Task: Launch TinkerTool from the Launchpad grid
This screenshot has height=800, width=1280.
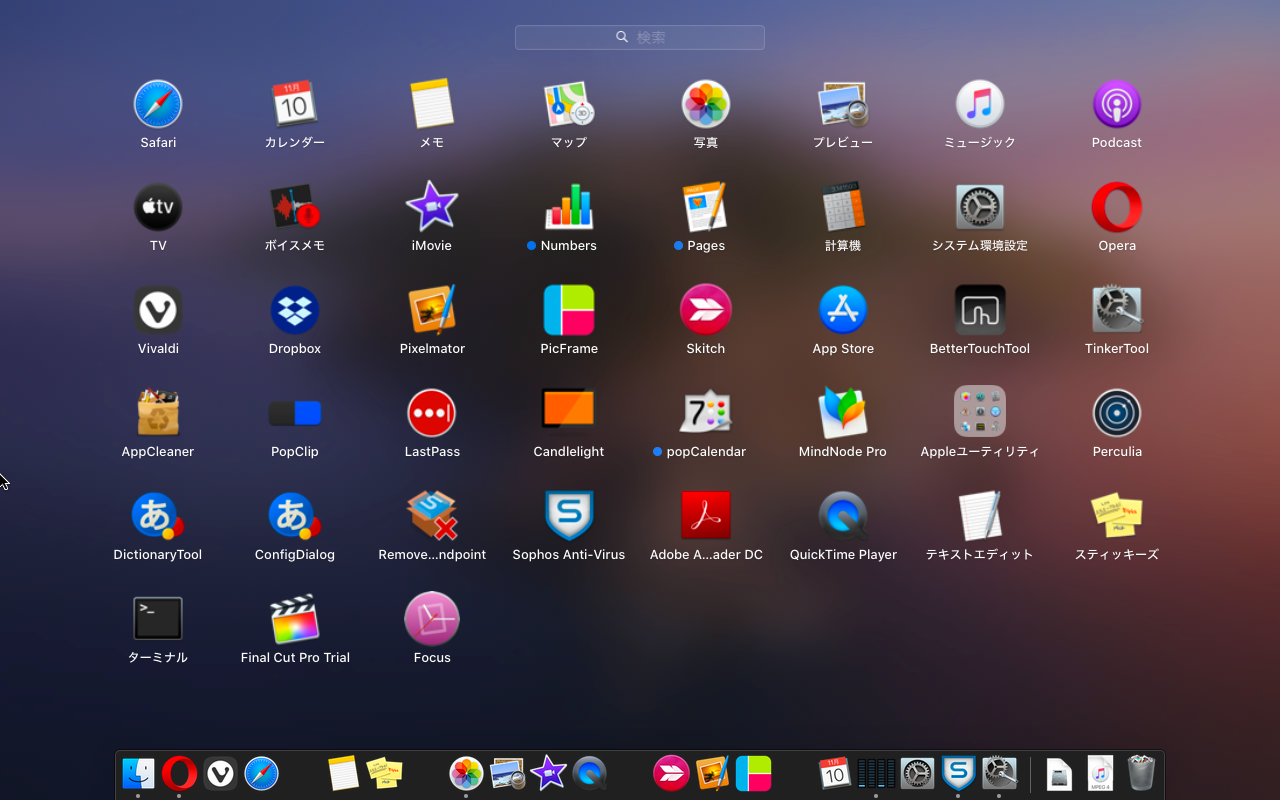Action: point(1117,310)
